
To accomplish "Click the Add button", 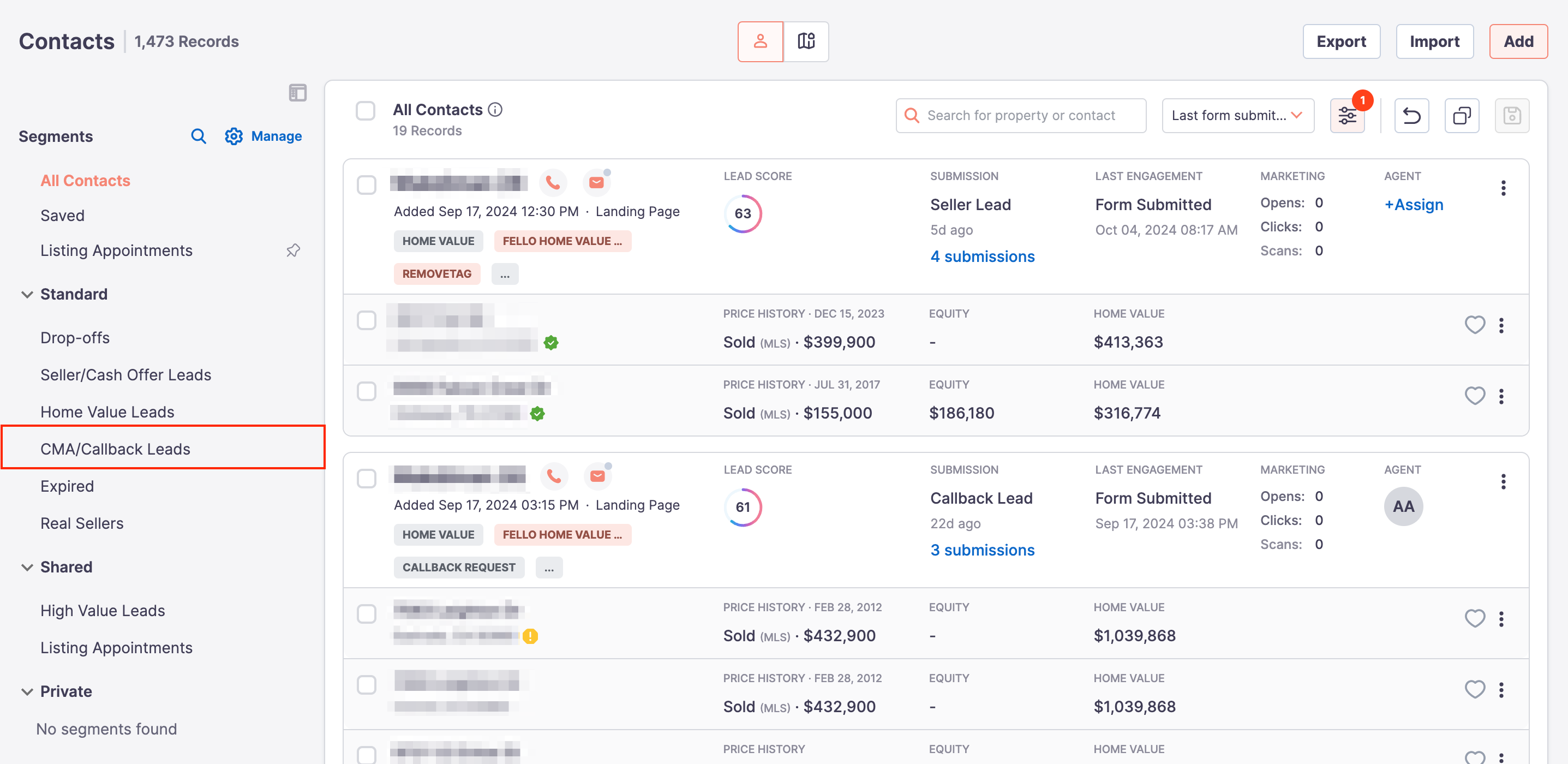I will click(x=1518, y=41).
